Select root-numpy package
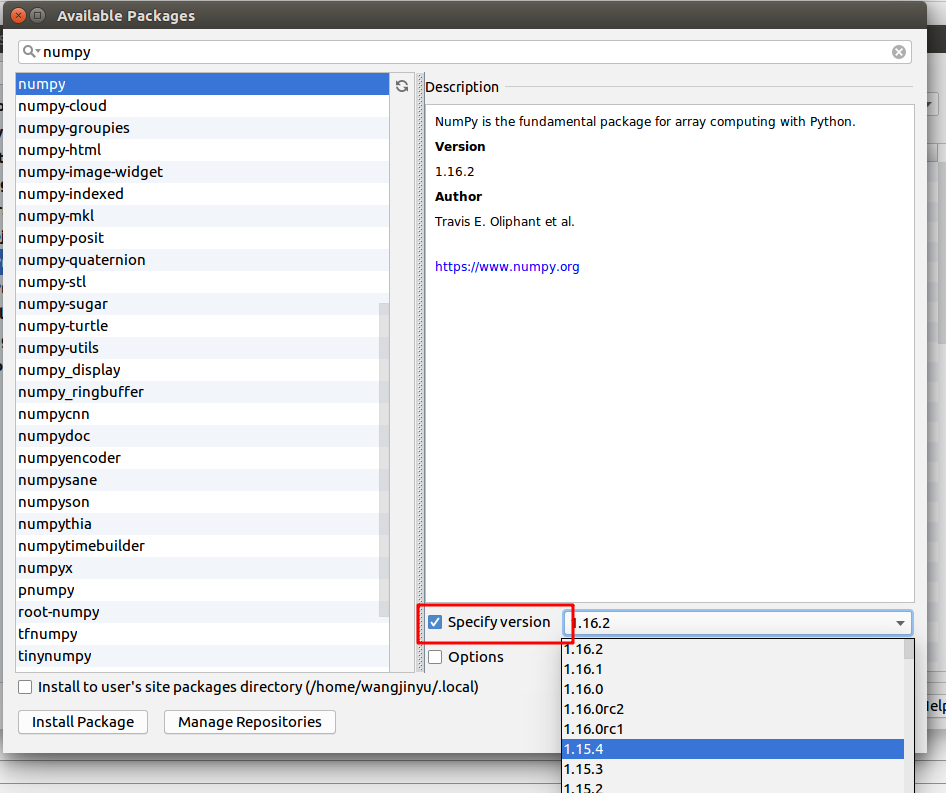Image resolution: width=946 pixels, height=793 pixels. coord(203,613)
